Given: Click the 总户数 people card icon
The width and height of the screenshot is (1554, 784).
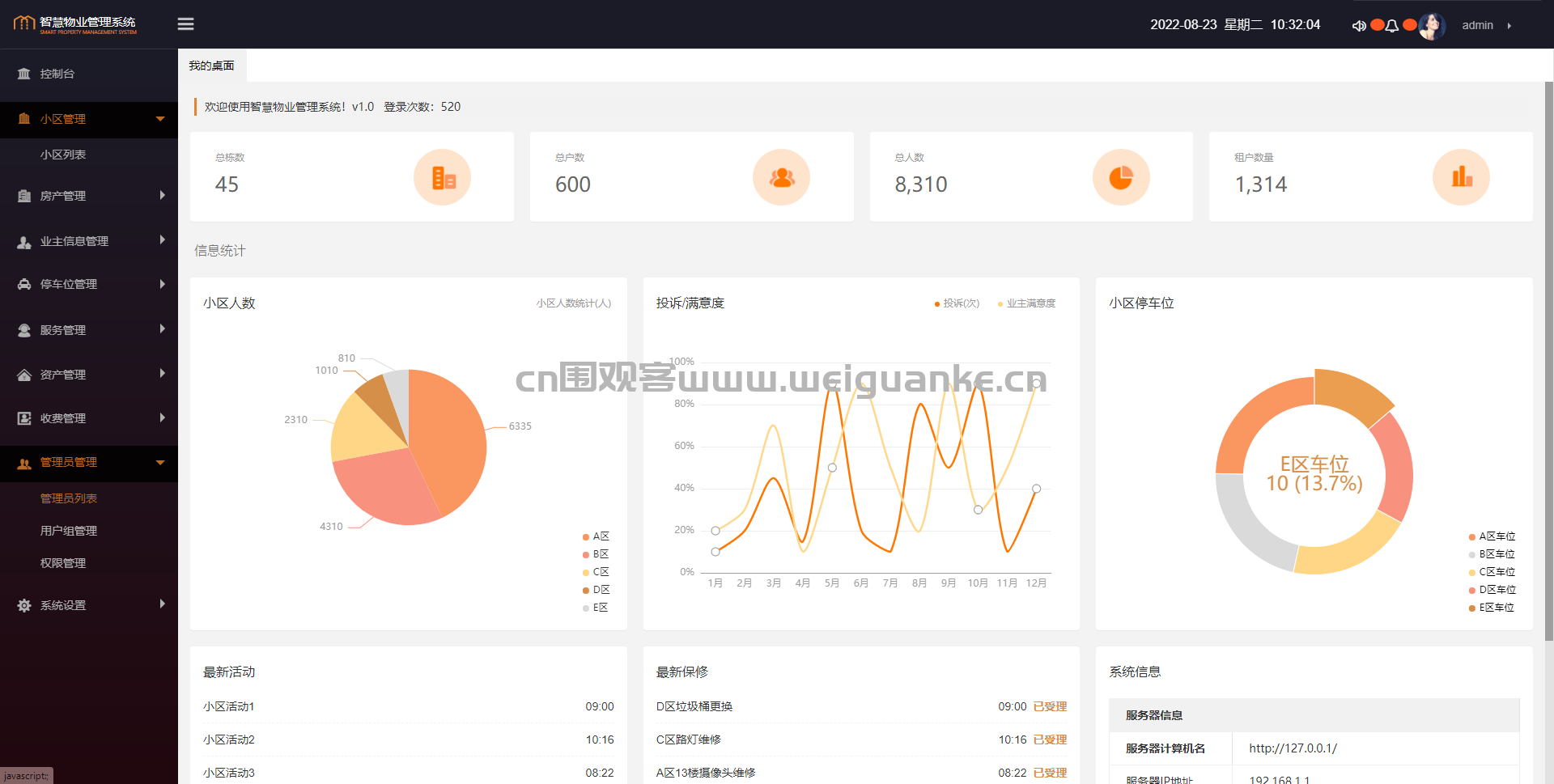Looking at the screenshot, I should [781, 177].
